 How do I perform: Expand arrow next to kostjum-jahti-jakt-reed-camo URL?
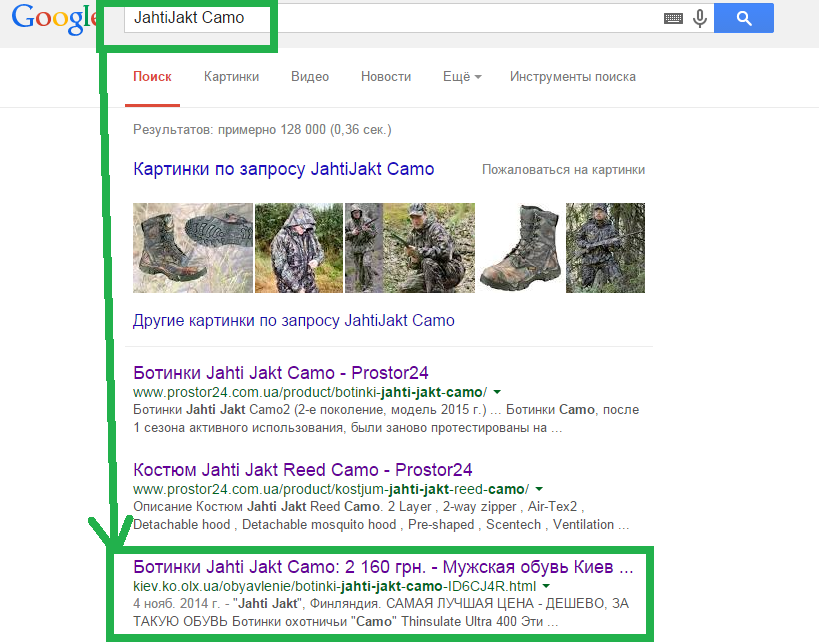point(537,490)
